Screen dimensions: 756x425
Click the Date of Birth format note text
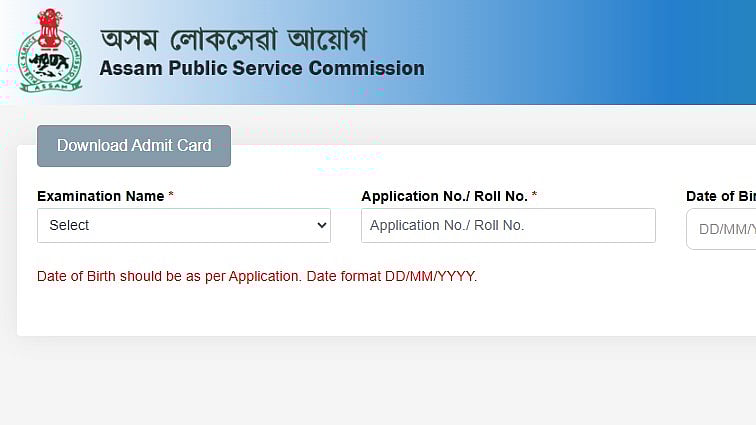(257, 276)
